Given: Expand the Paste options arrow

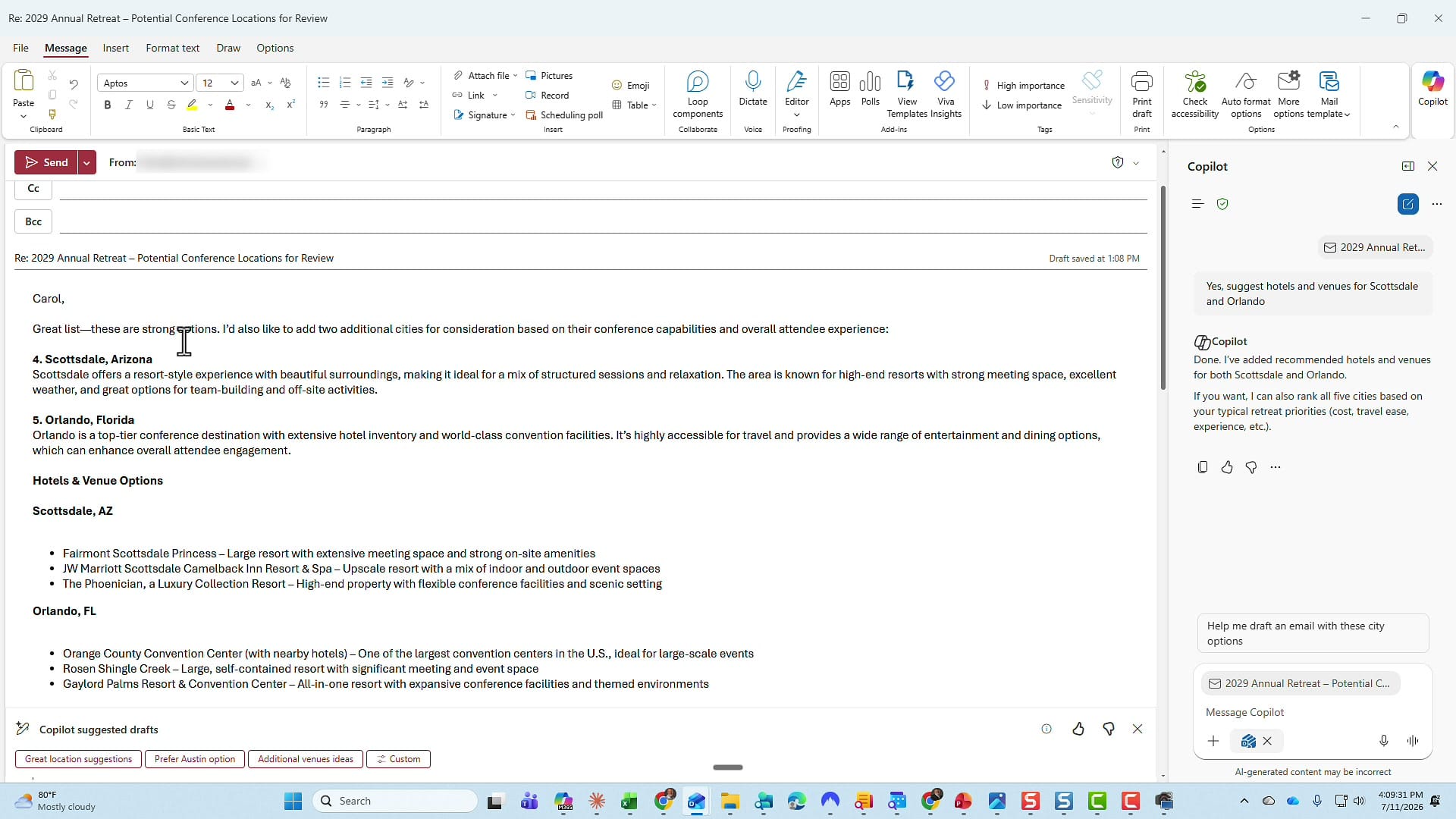Looking at the screenshot, I should (x=24, y=116).
